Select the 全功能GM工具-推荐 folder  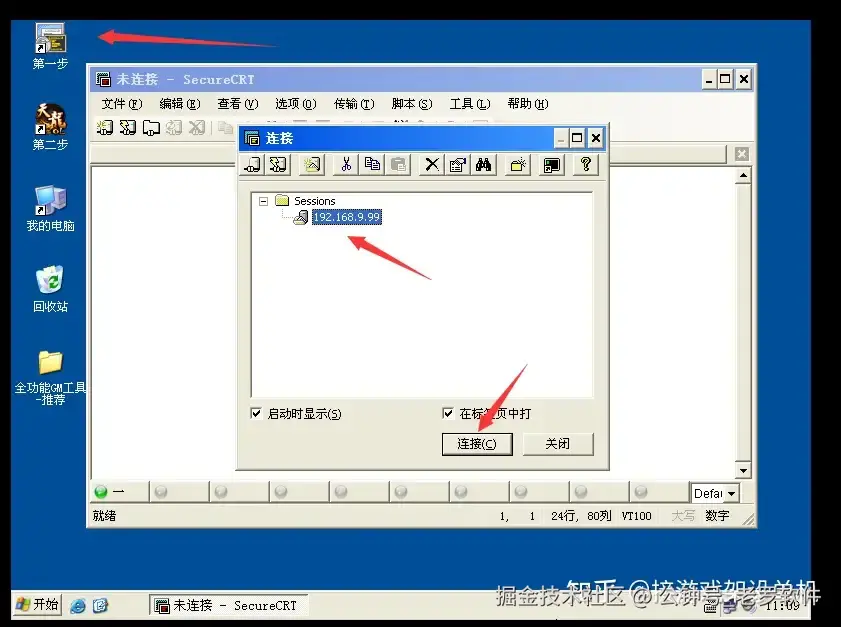pyautogui.click(x=50, y=378)
